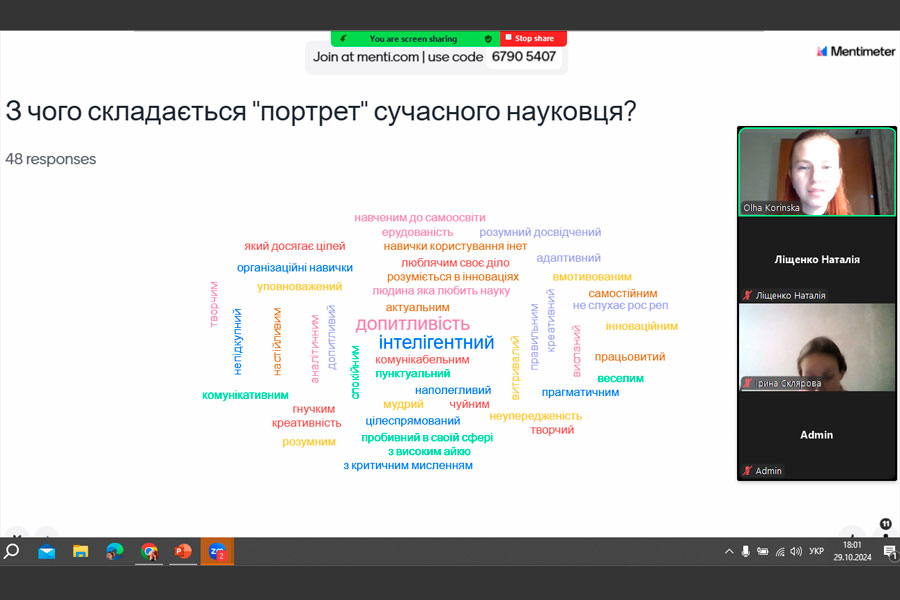Viewport: 900px width, 600px height.
Task: Open Zoom from the taskbar
Action: click(217, 551)
